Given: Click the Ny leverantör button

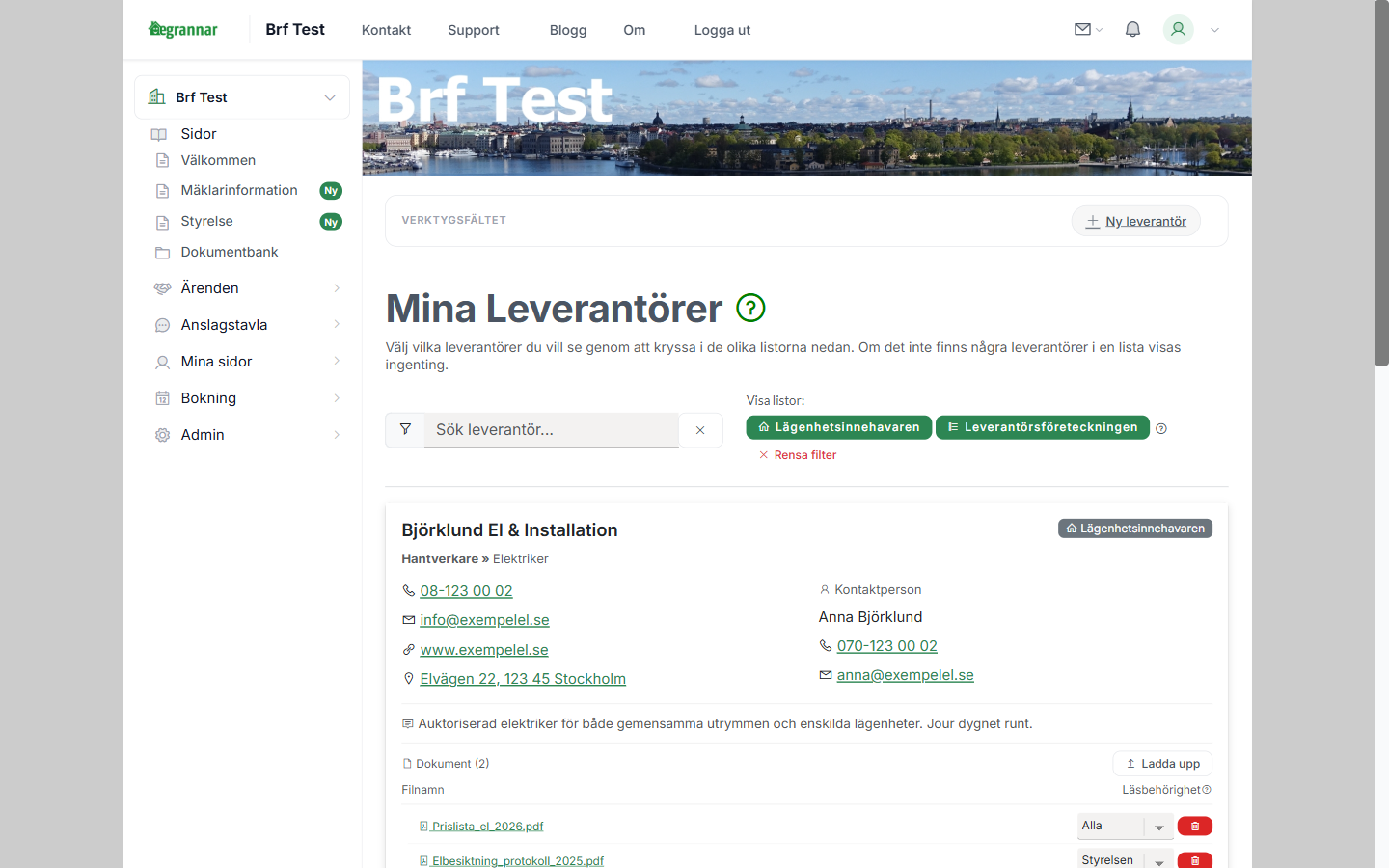Looking at the screenshot, I should (x=1135, y=220).
